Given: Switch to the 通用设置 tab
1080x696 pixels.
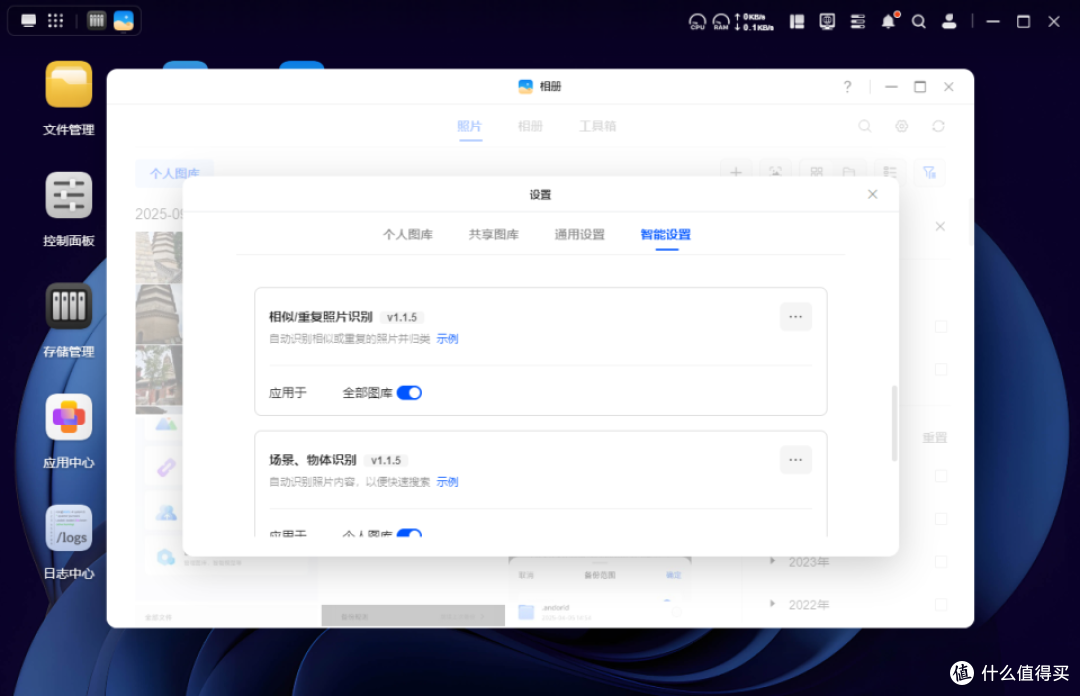Looking at the screenshot, I should pyautogui.click(x=579, y=234).
